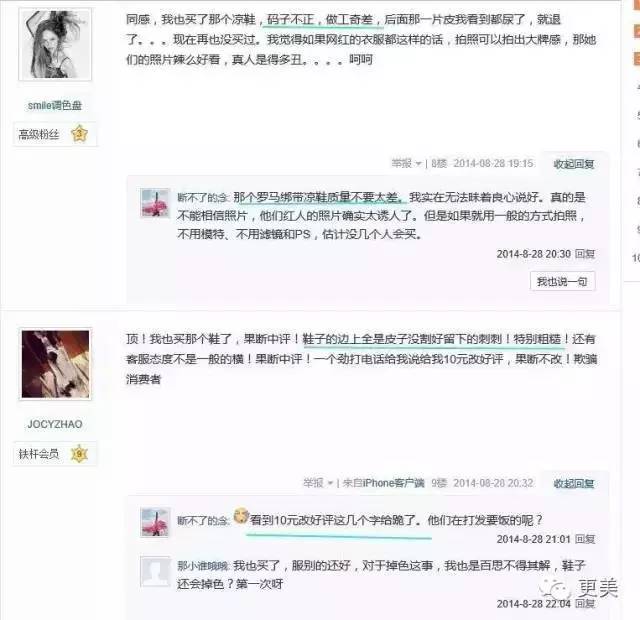The width and height of the screenshot is (640, 620).
Task: Open JOCYZHAO user avatar image
Action: (x=56, y=364)
